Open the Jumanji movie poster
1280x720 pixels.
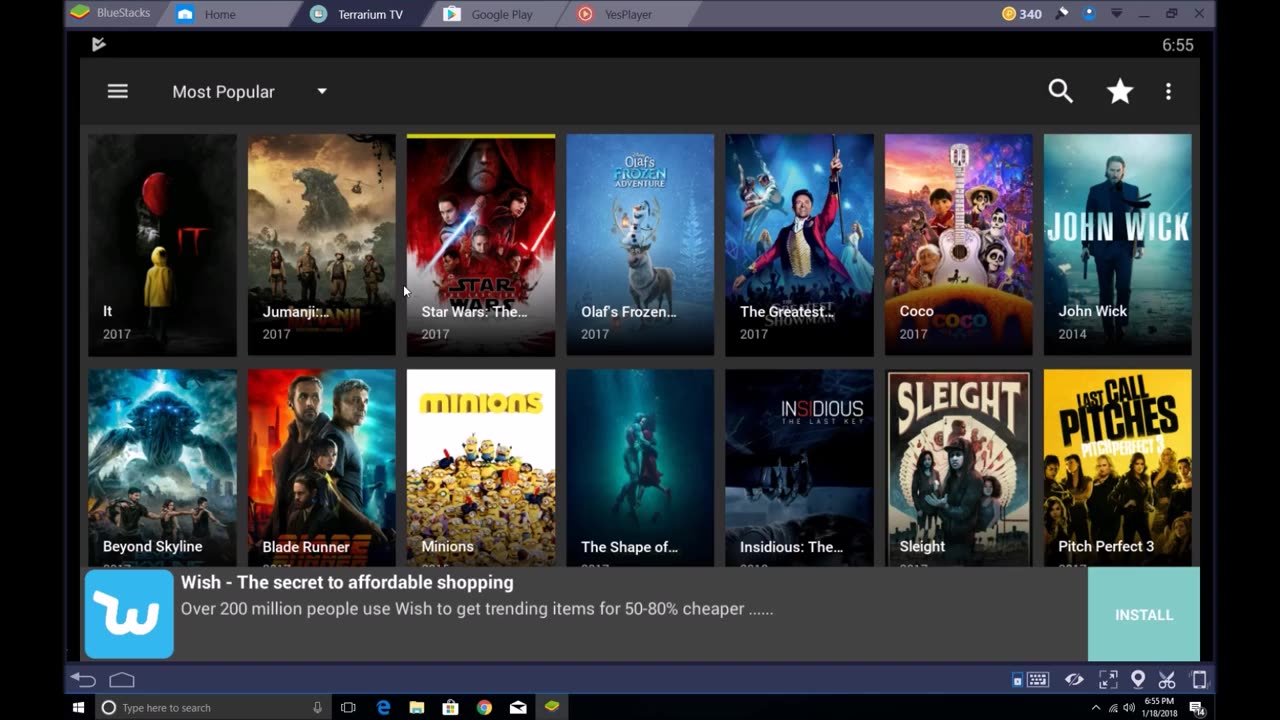321,245
